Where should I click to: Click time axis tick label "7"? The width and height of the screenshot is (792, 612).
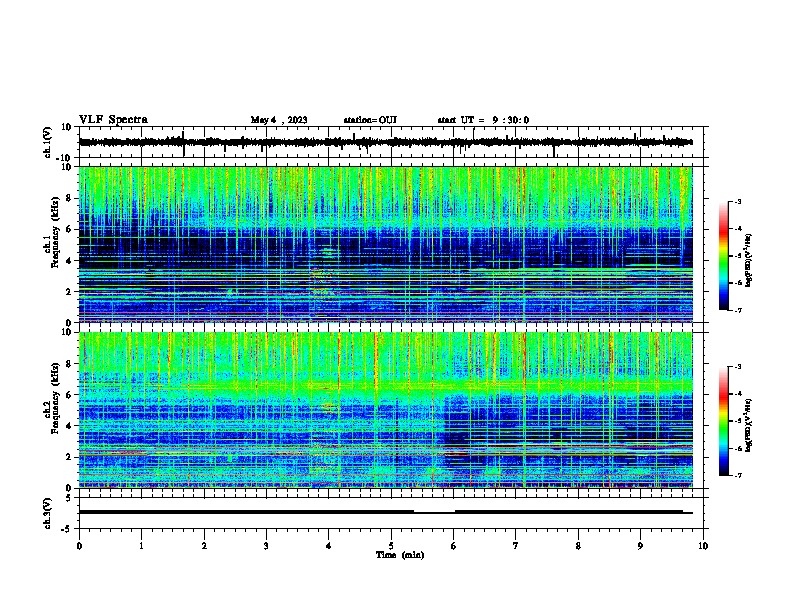[516, 546]
